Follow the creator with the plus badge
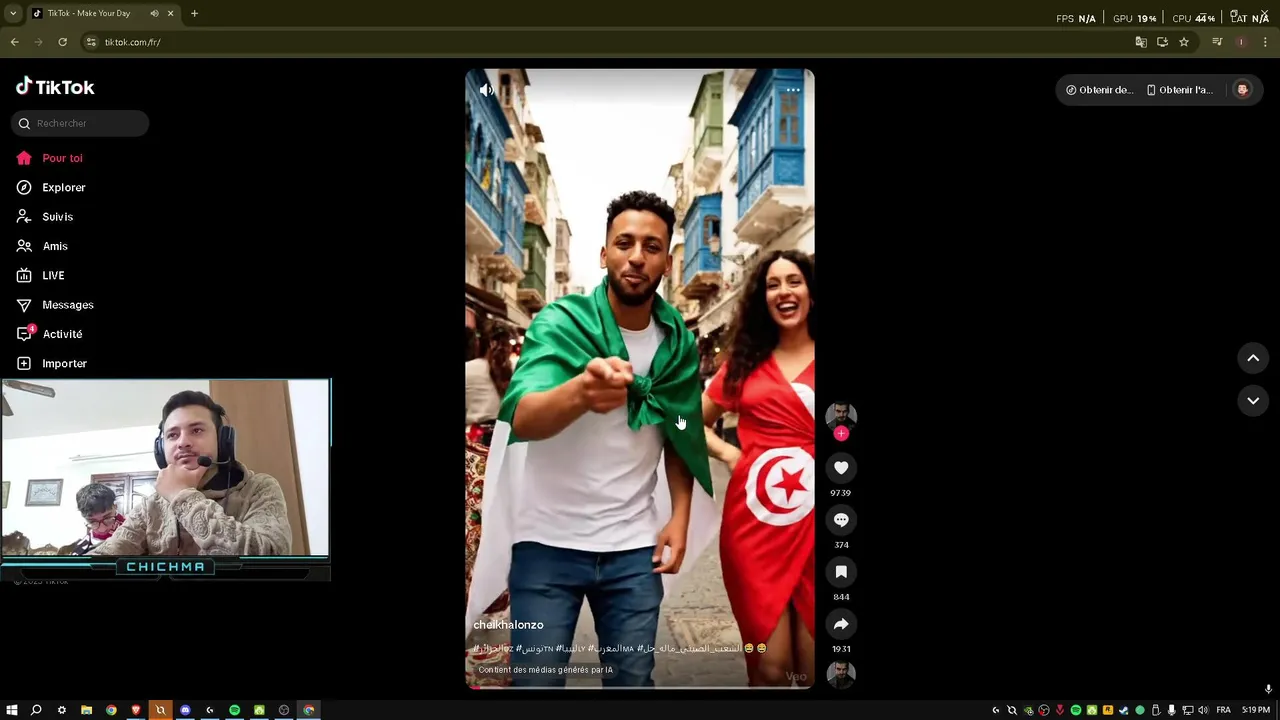The image size is (1280, 720). [841, 434]
